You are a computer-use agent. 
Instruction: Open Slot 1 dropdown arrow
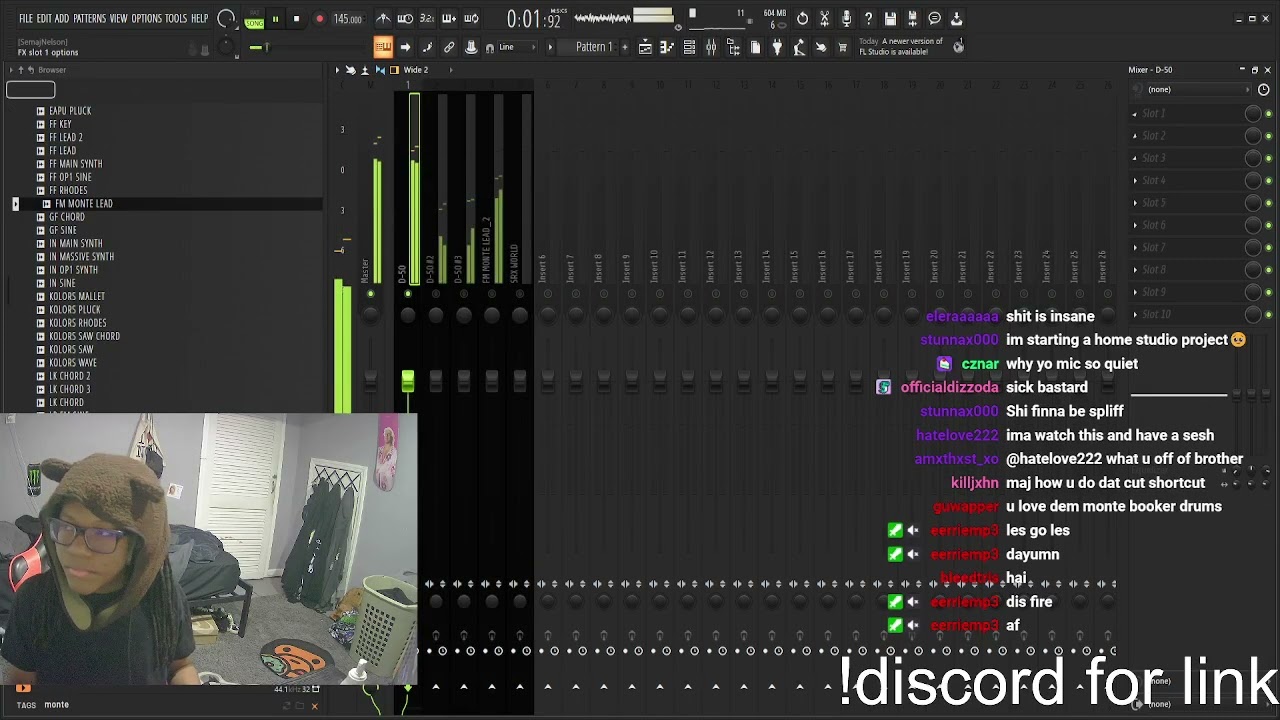[x=1135, y=114]
